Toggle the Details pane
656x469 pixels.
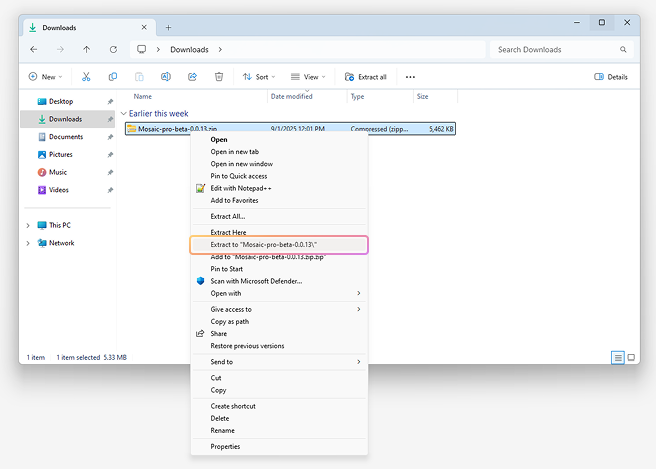[611, 77]
